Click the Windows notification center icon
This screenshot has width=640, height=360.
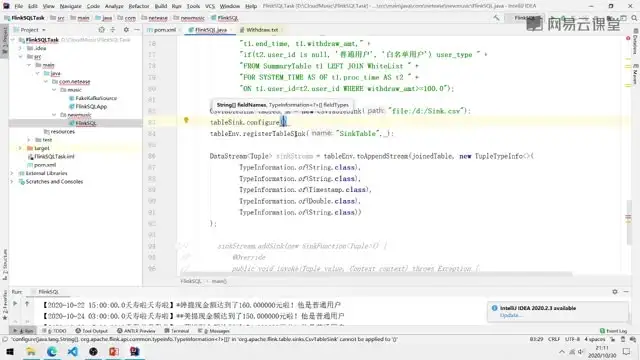click(627, 351)
